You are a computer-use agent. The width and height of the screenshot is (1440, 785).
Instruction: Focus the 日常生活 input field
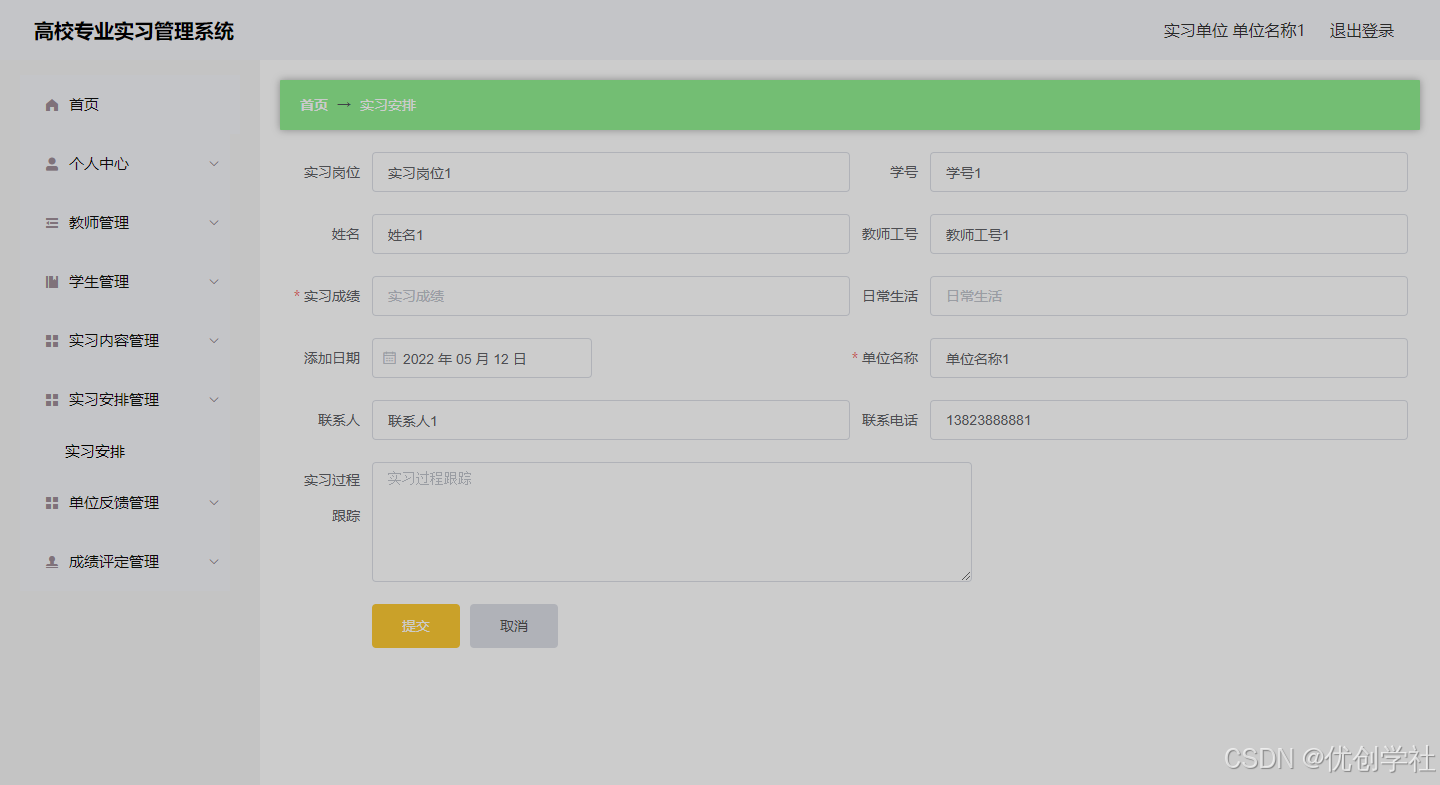click(1169, 296)
